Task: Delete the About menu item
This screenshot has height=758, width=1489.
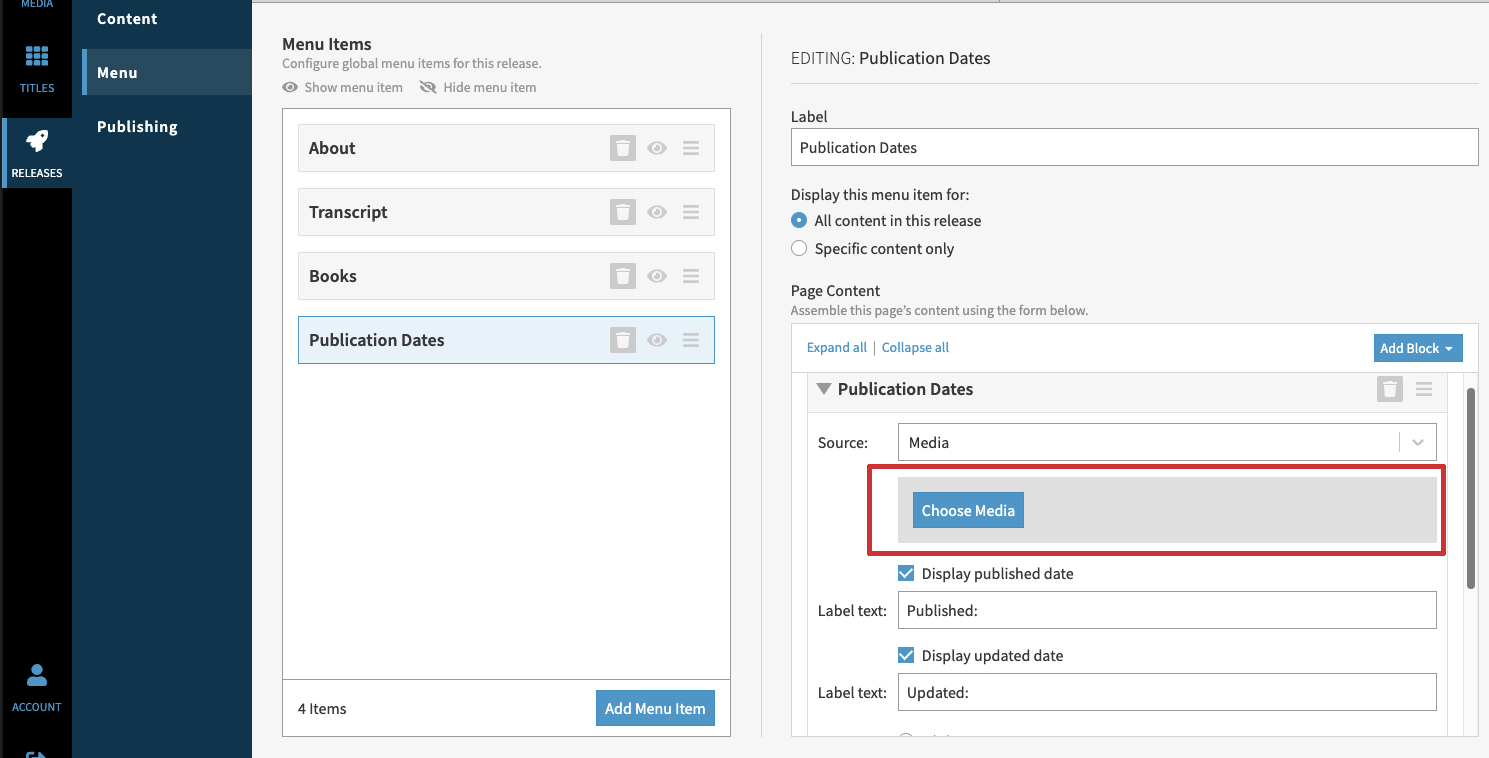Action: point(622,148)
